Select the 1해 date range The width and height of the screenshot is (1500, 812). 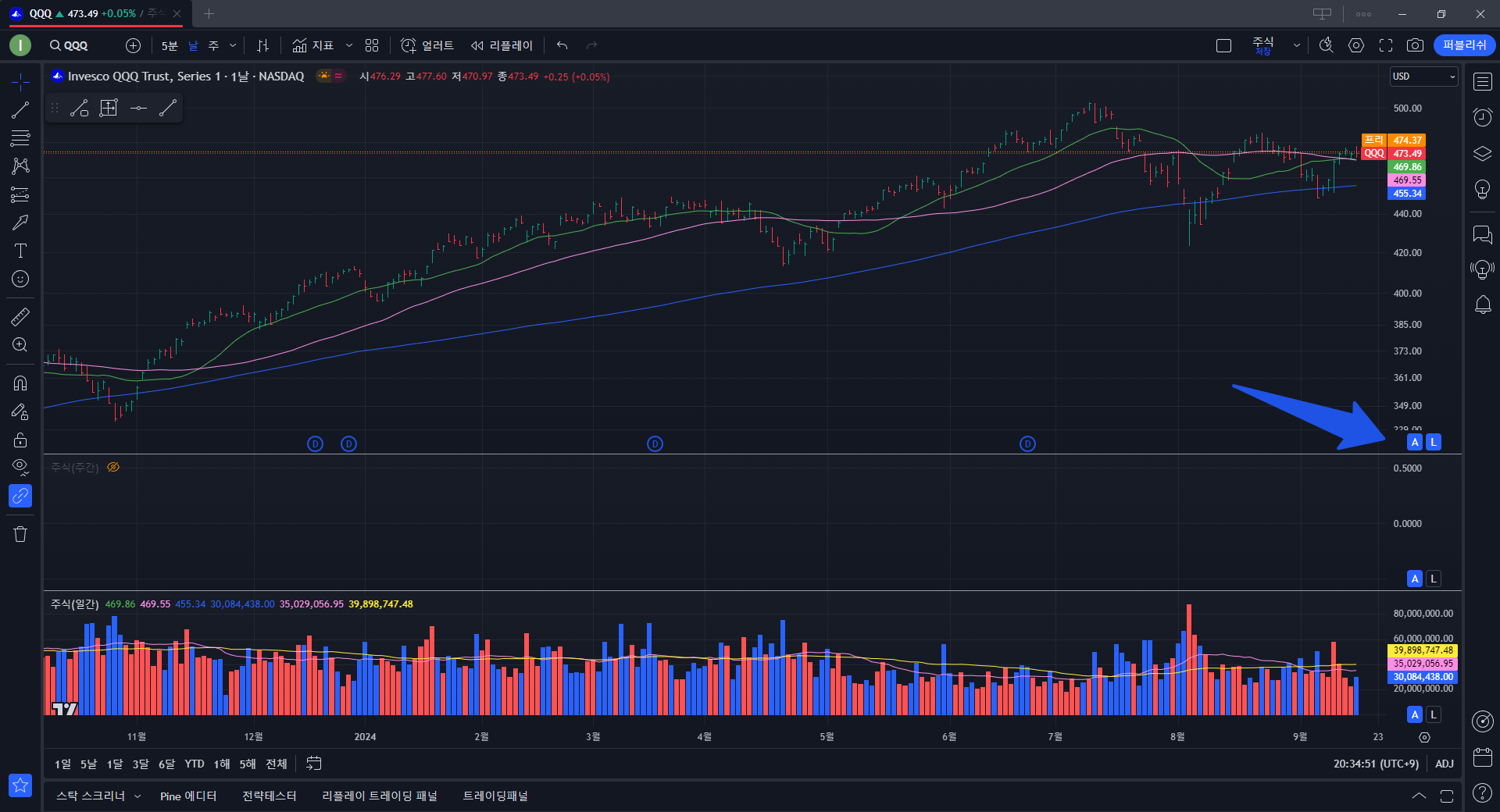(x=222, y=764)
